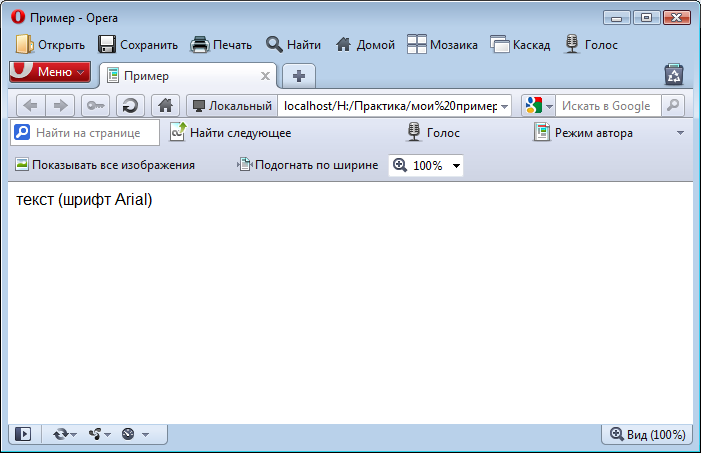Screen dimensions: 701x453
Task: Click the Сохранить floppy disk button
Action: click(x=138, y=45)
